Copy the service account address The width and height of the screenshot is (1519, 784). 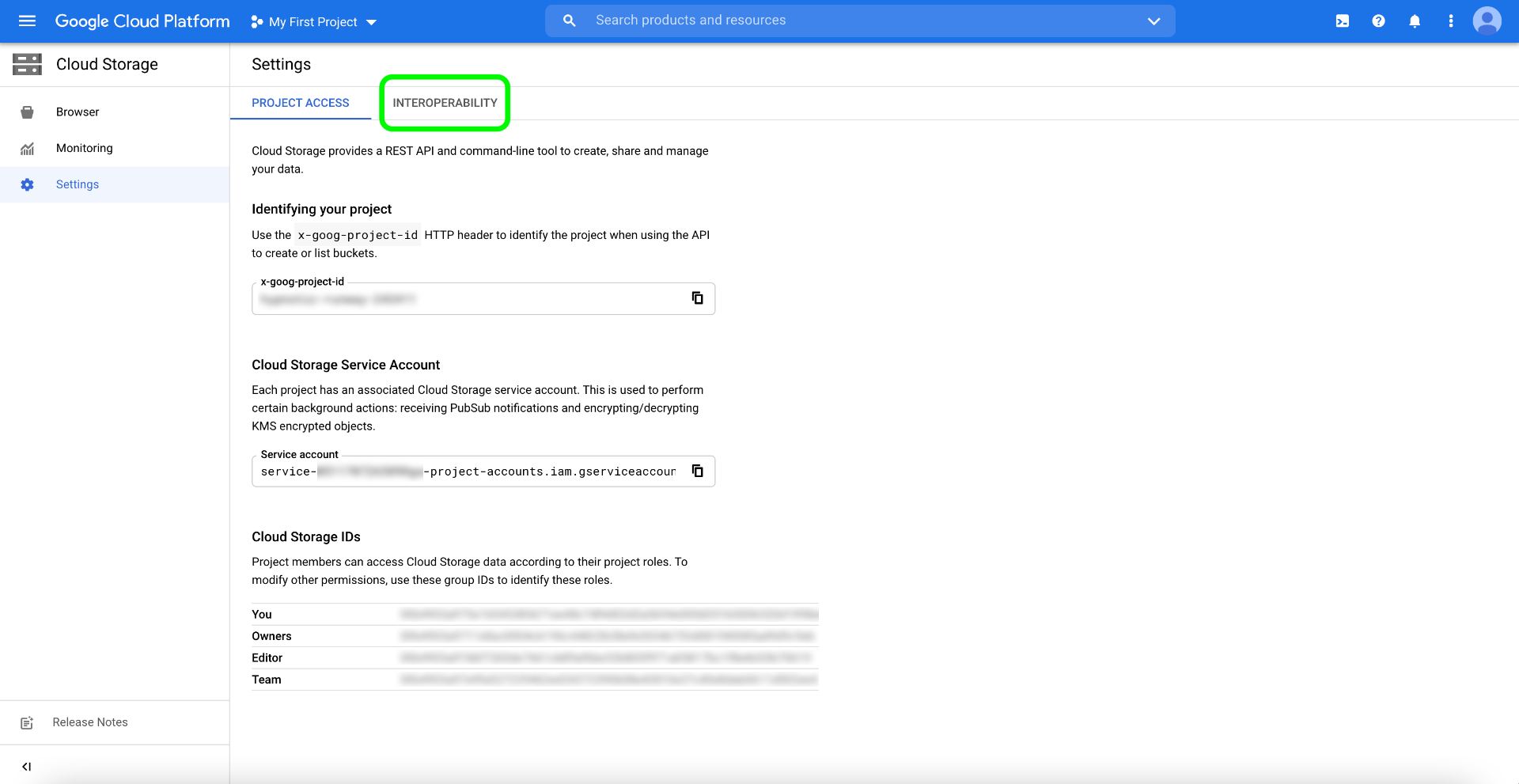click(x=697, y=471)
